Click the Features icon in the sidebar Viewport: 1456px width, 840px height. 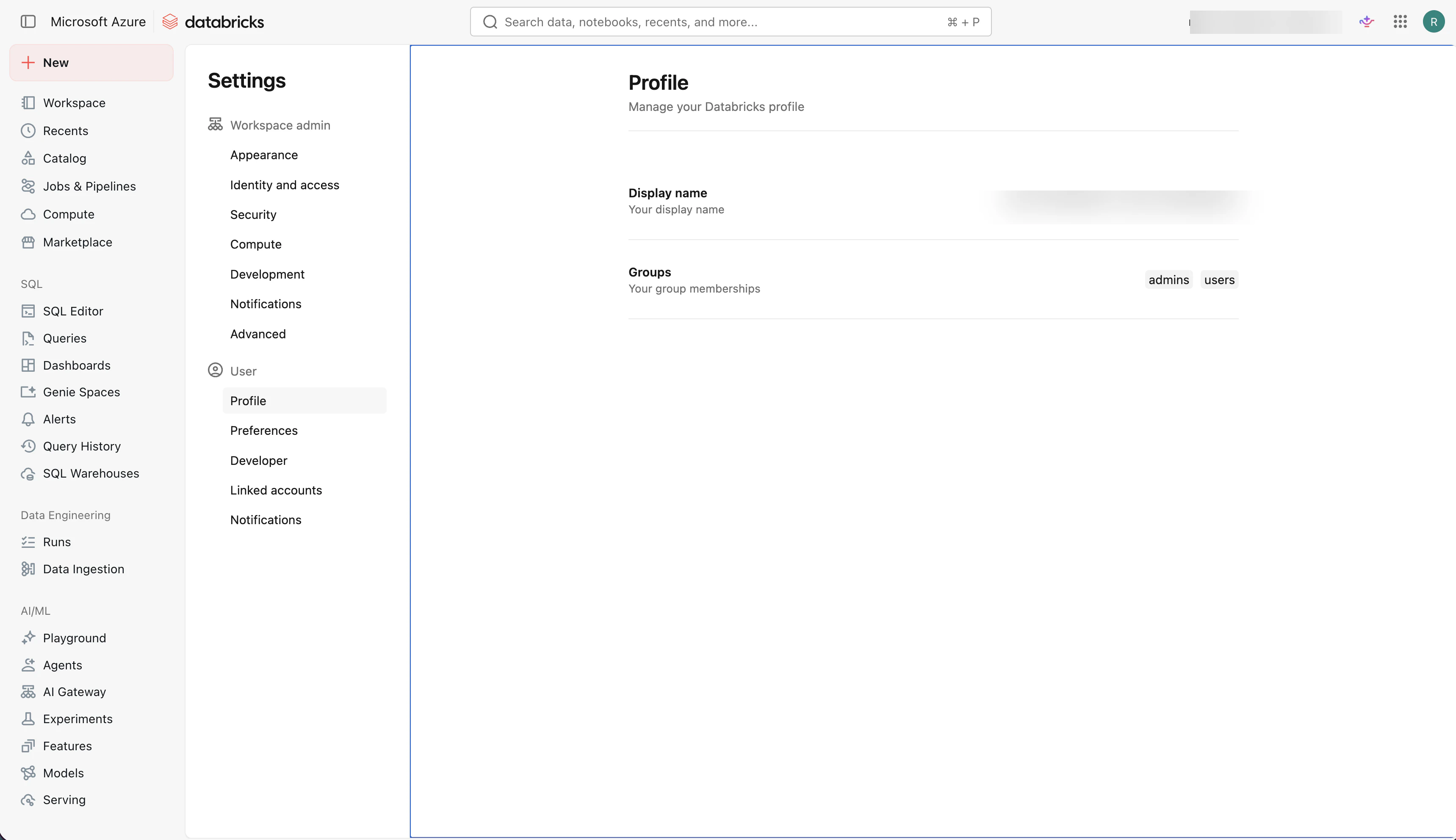28,746
